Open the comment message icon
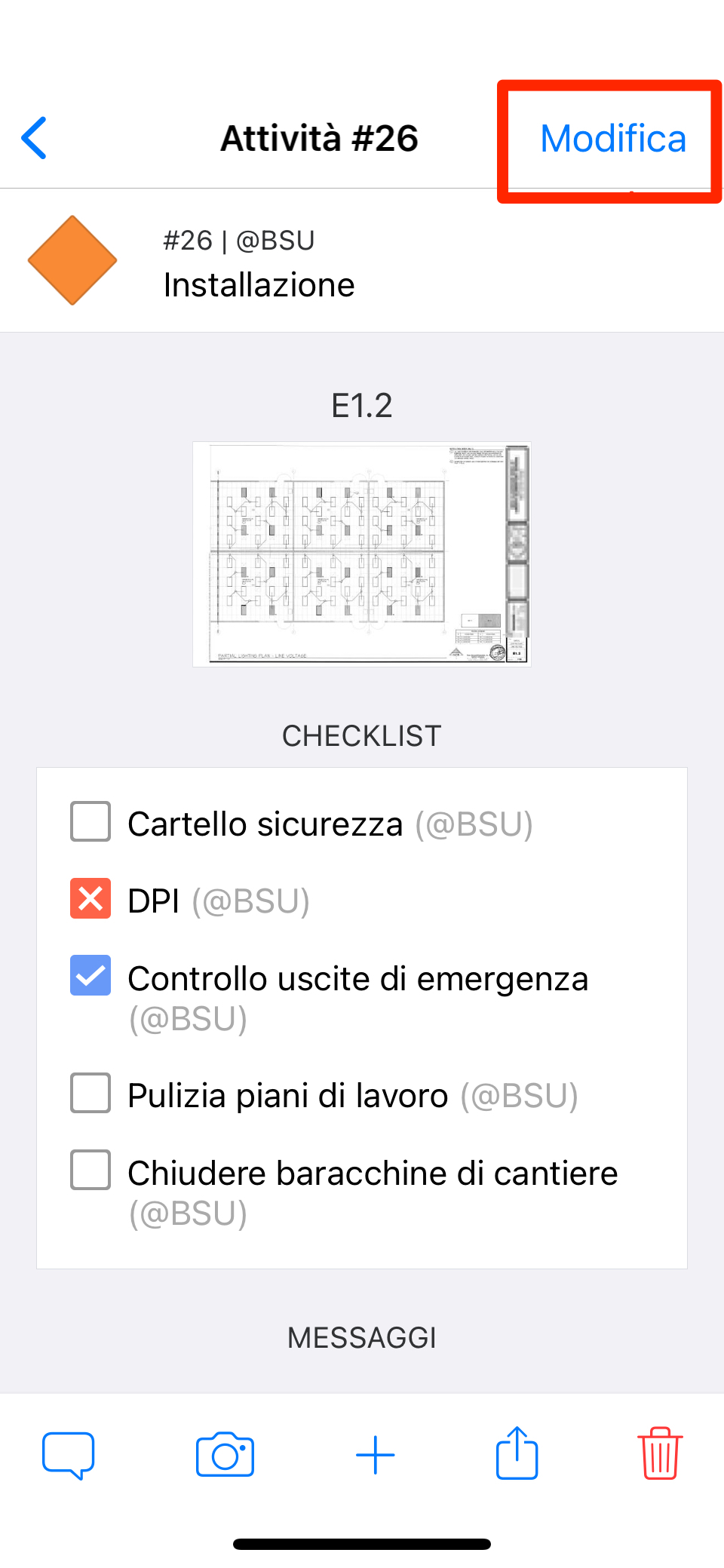Image resolution: width=724 pixels, height=1568 pixels. pos(69,1454)
